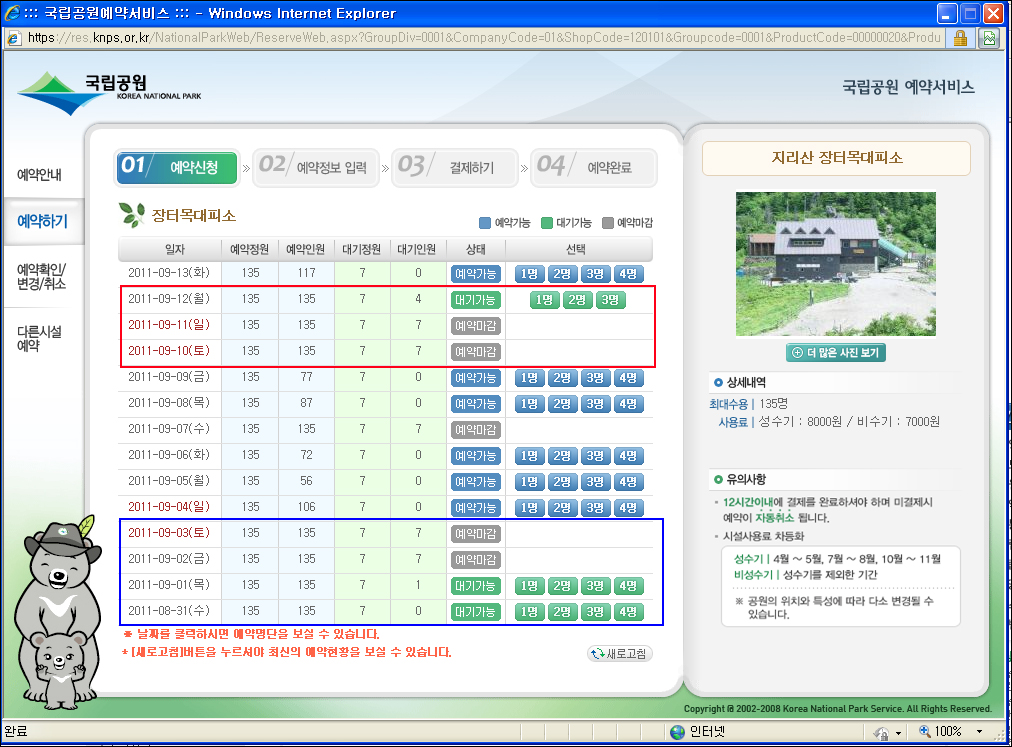Open 다른시설 예약 sidebar menu
This screenshot has height=747, width=1012.
coord(40,338)
